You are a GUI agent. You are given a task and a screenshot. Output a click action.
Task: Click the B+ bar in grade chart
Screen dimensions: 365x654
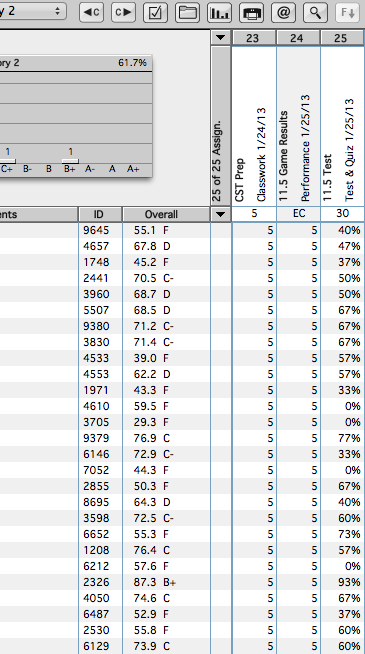click(70, 161)
